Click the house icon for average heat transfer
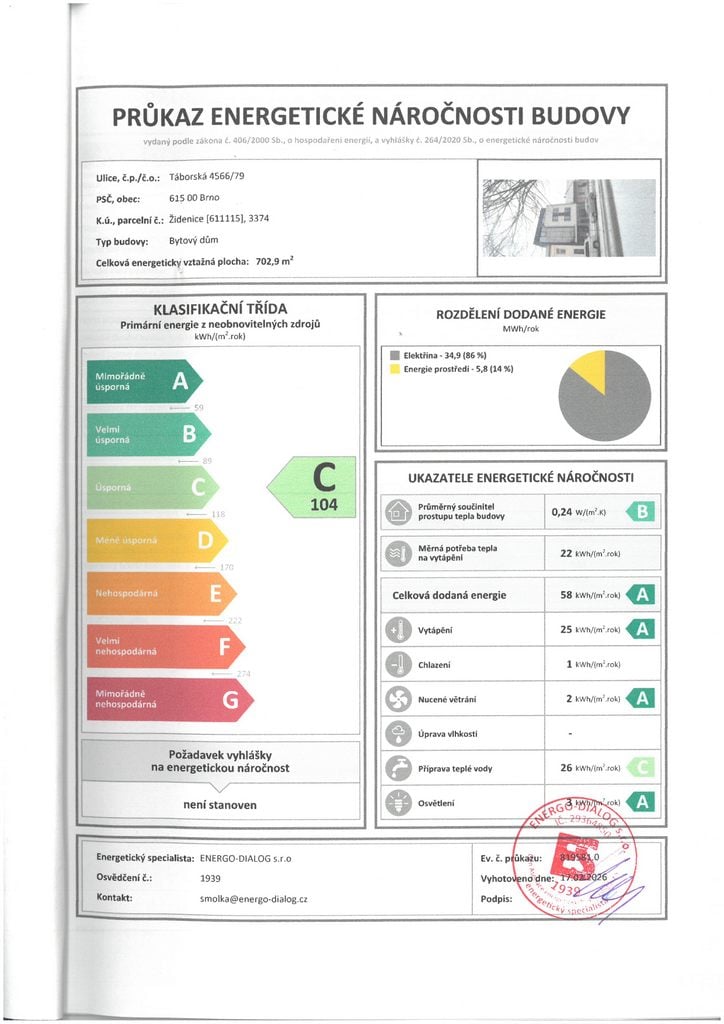Screen dimensions: 724x1024 pyautogui.click(x=398, y=512)
